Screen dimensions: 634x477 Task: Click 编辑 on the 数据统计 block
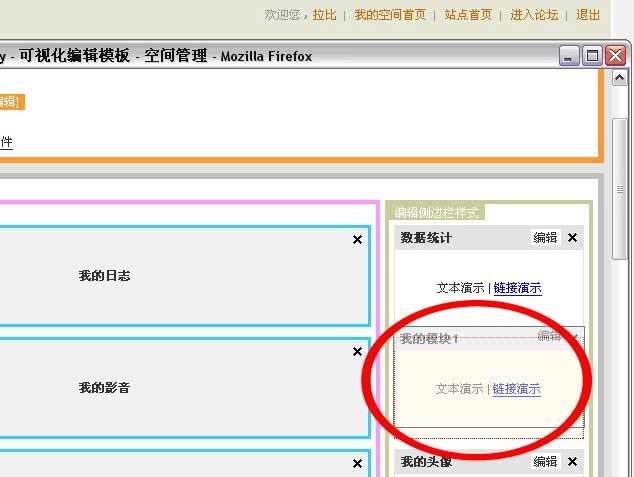tap(545, 238)
